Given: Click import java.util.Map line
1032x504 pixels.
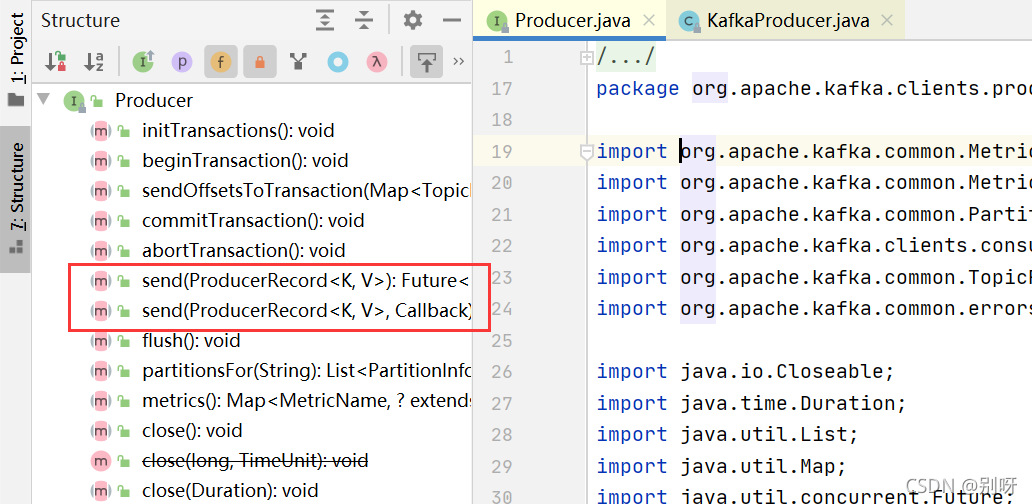Looking at the screenshot, I should click(721, 466).
